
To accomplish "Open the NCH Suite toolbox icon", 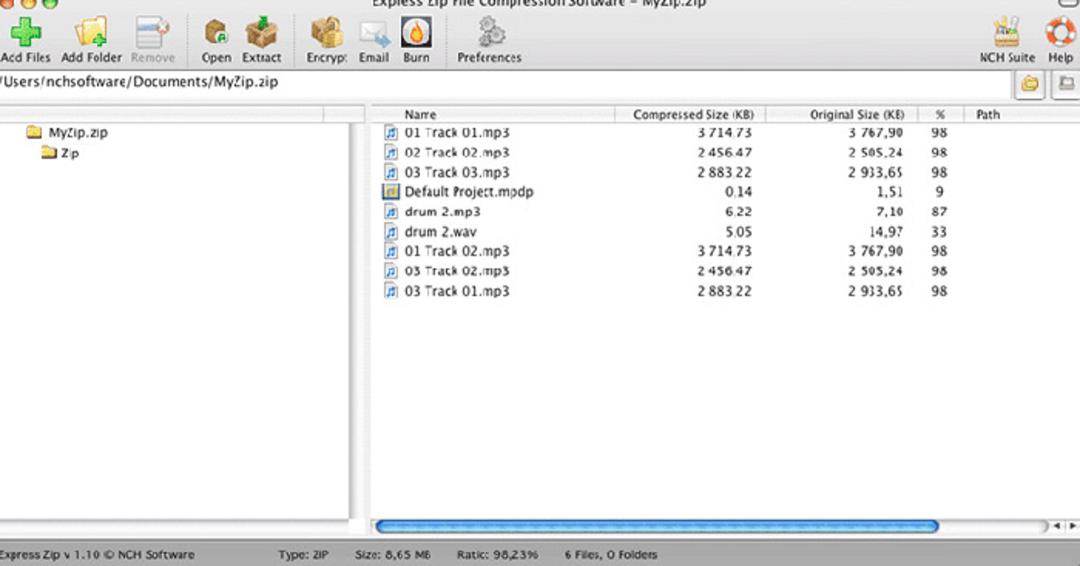I will 1007,32.
